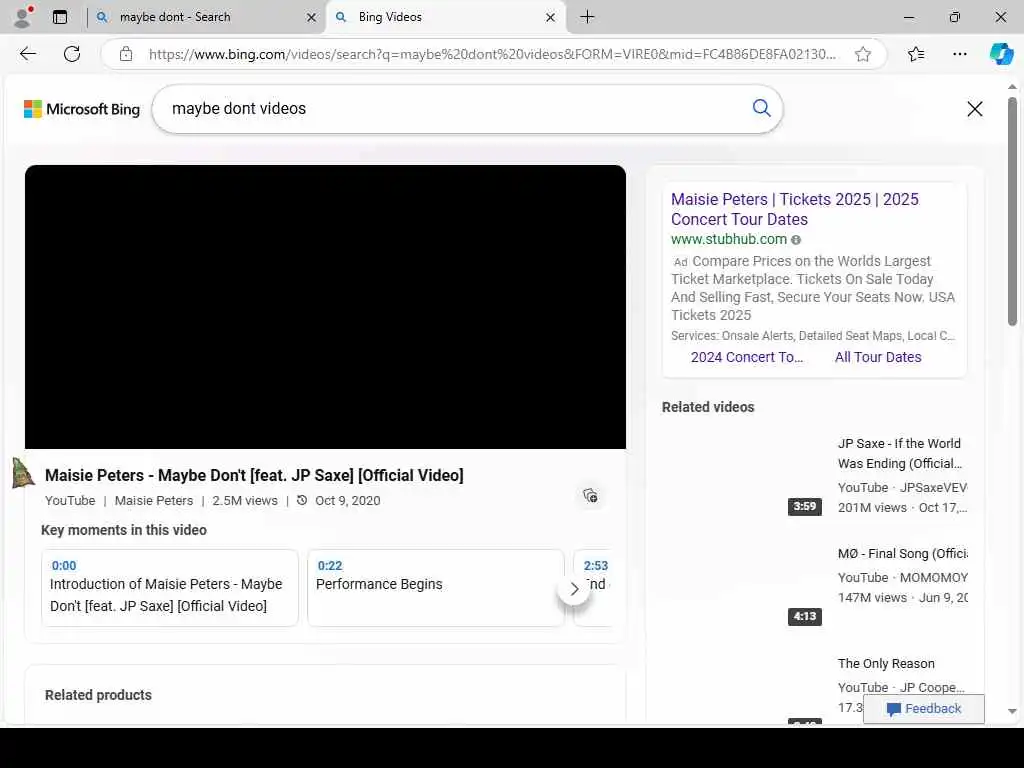Play the Maisie Peters video player
Viewport: 1024px width, 768px height.
click(325, 307)
